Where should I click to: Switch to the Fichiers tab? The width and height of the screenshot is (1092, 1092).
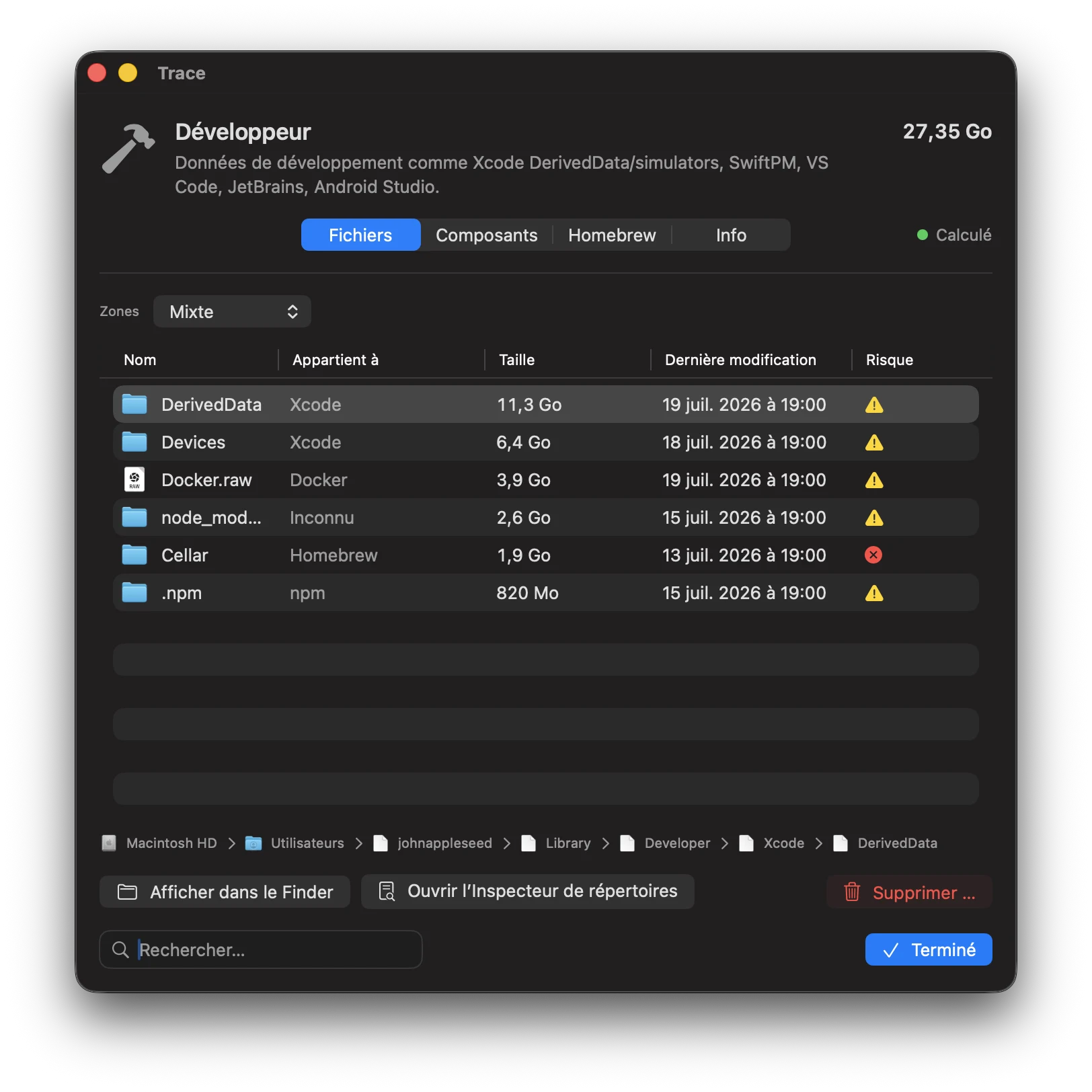tap(360, 235)
